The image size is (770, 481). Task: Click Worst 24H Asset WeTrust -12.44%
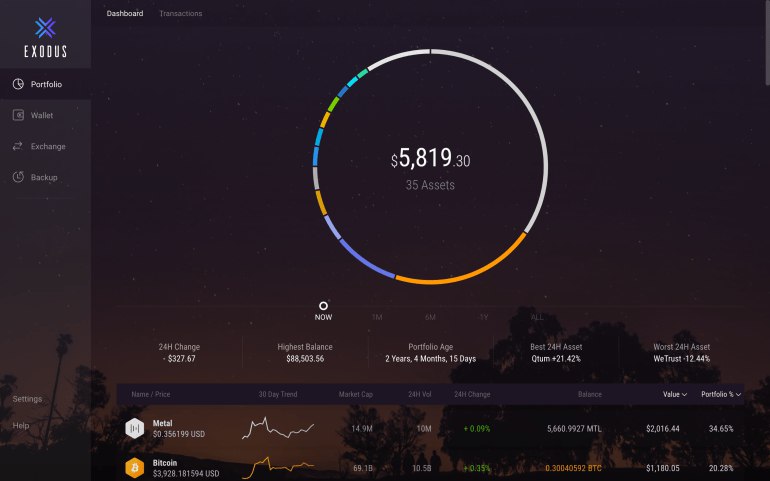pos(682,353)
